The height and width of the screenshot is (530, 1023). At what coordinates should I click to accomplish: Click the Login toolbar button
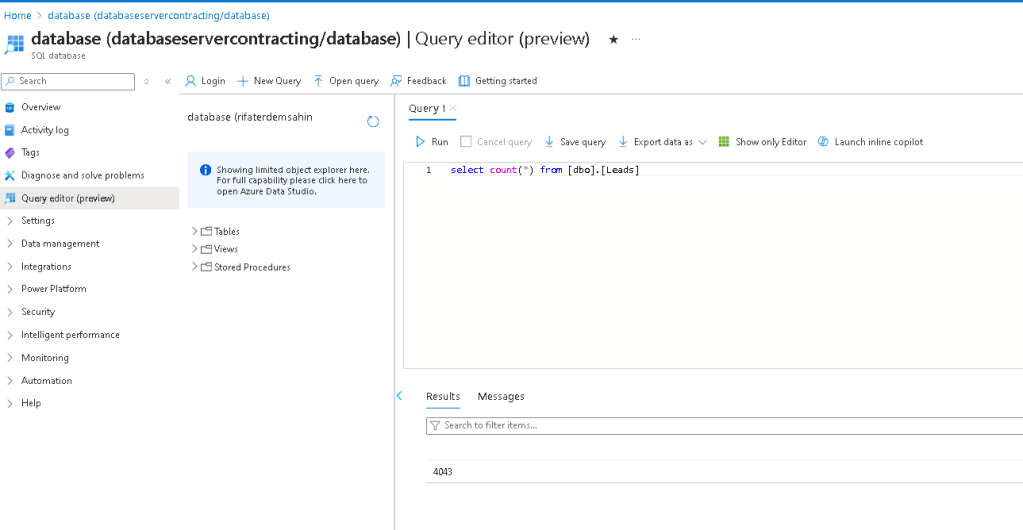[205, 81]
